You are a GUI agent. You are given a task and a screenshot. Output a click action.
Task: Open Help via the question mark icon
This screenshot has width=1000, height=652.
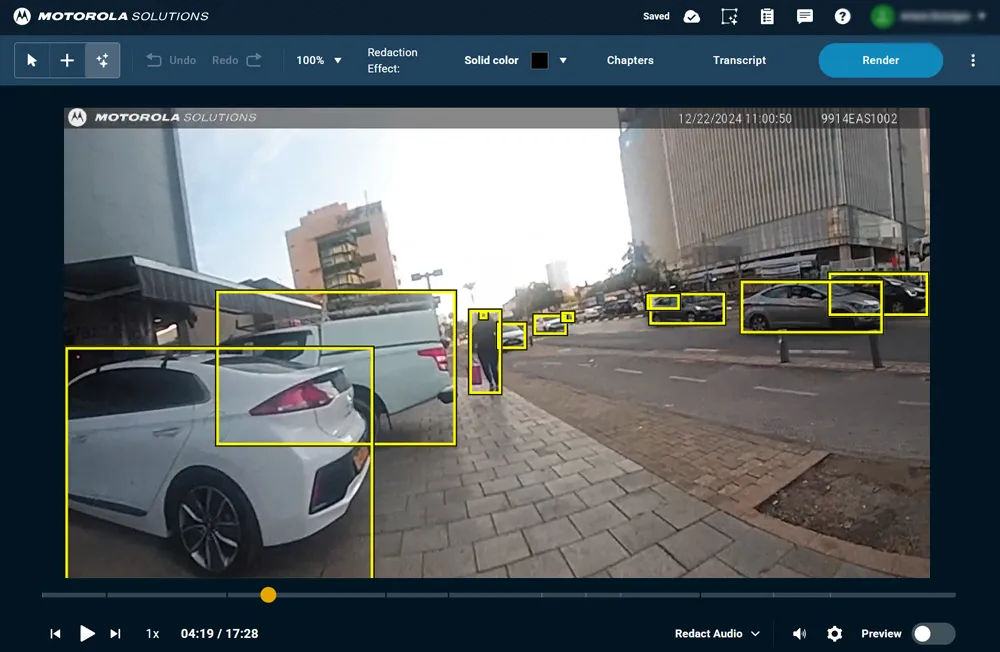[x=842, y=16]
